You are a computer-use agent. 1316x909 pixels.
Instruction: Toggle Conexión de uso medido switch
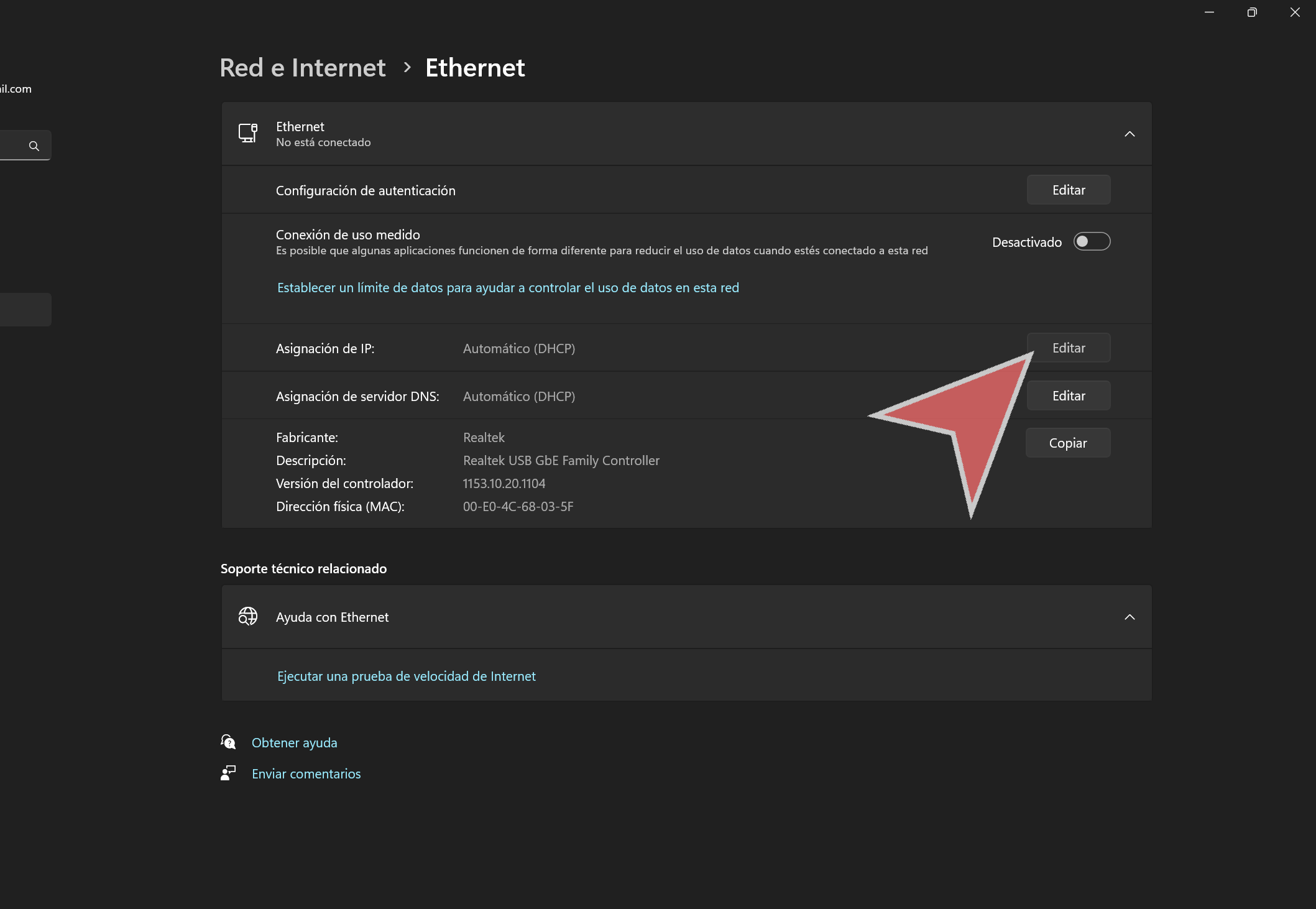pos(1092,241)
